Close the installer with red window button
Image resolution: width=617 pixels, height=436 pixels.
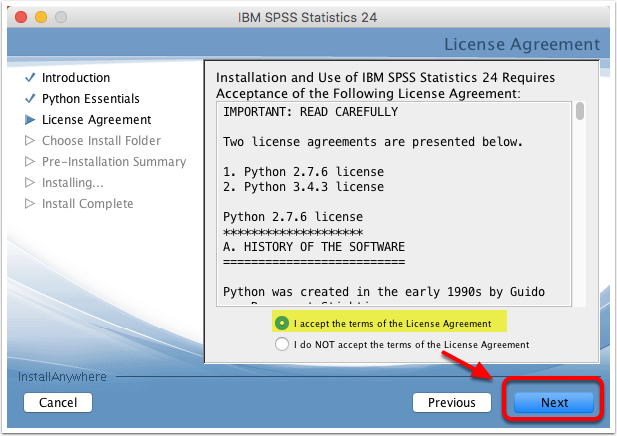point(21,17)
